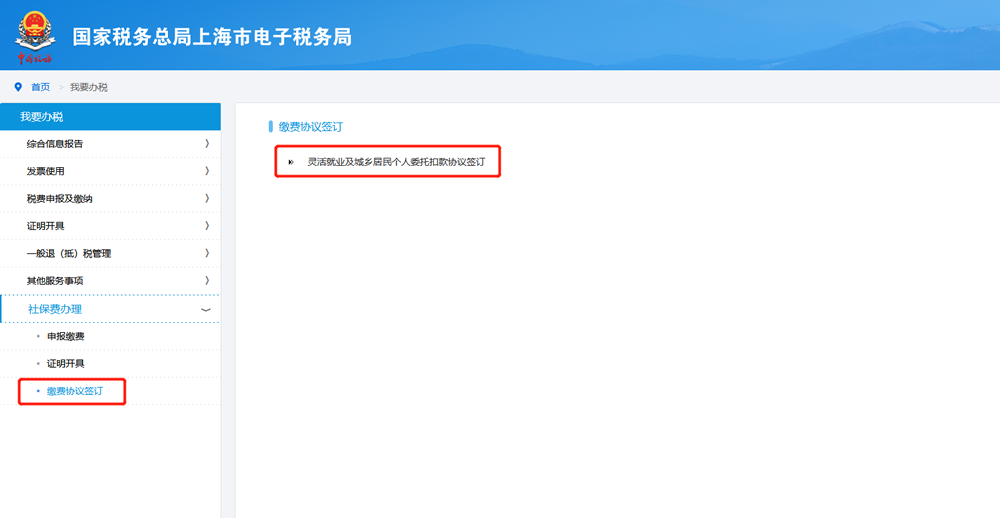Go to 首页 via breadcrumb link
Screen dimensions: 1000x518
coord(40,87)
